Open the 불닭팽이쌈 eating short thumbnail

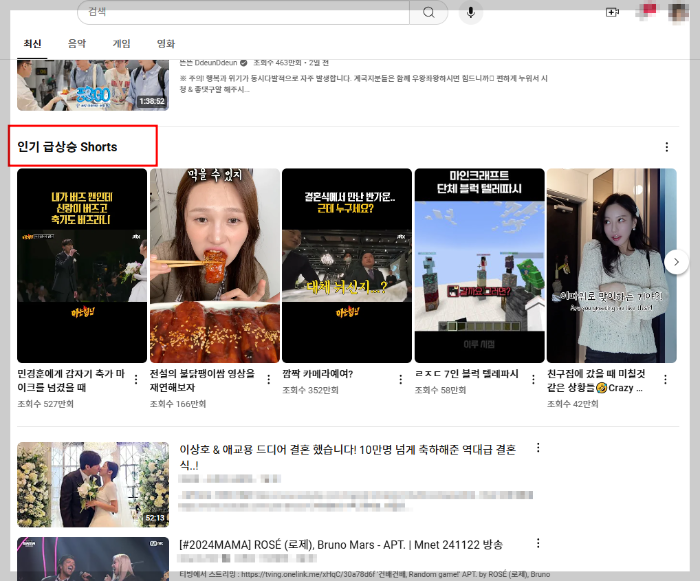tap(215, 265)
